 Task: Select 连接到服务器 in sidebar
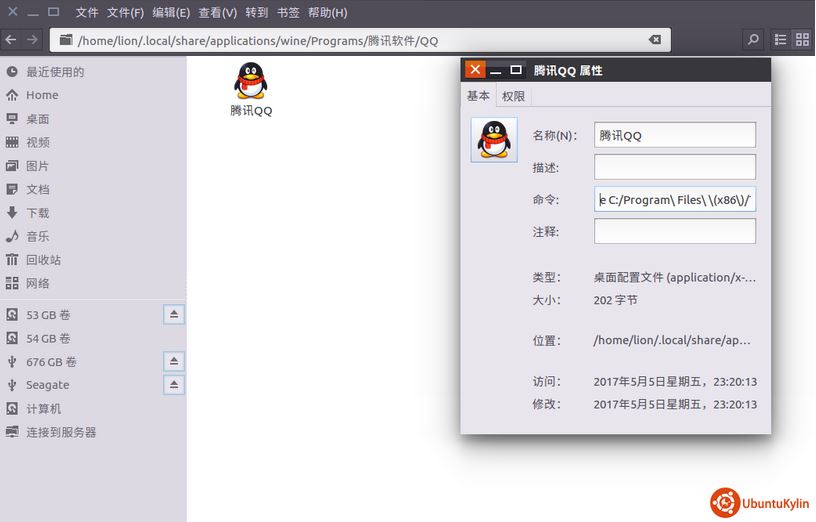61,432
